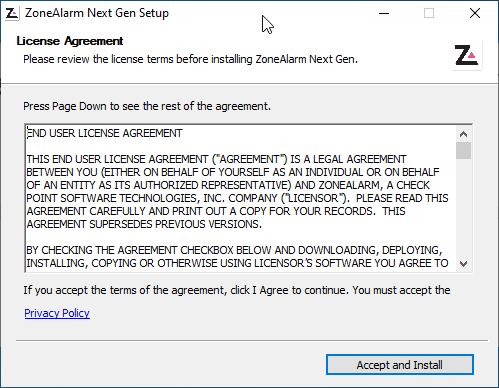Minimize the ZoneAlarm Next Gen Setup window
The width and height of the screenshot is (499, 388).
pyautogui.click(x=384, y=13)
